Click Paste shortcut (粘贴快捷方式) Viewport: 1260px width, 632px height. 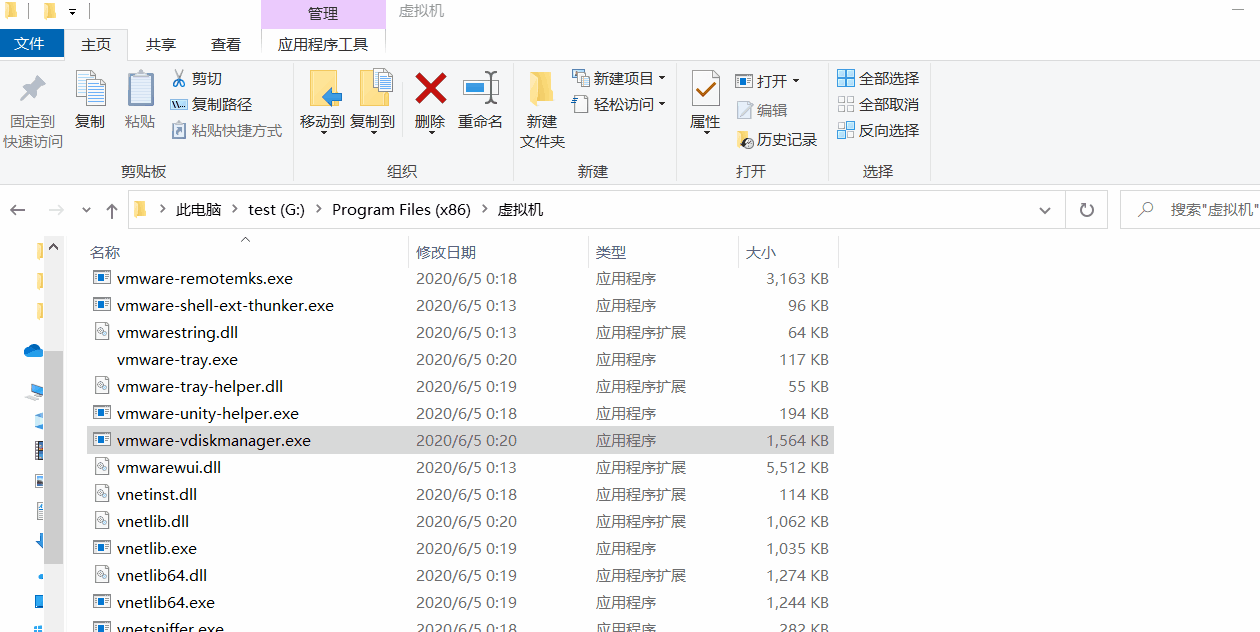(x=227, y=130)
